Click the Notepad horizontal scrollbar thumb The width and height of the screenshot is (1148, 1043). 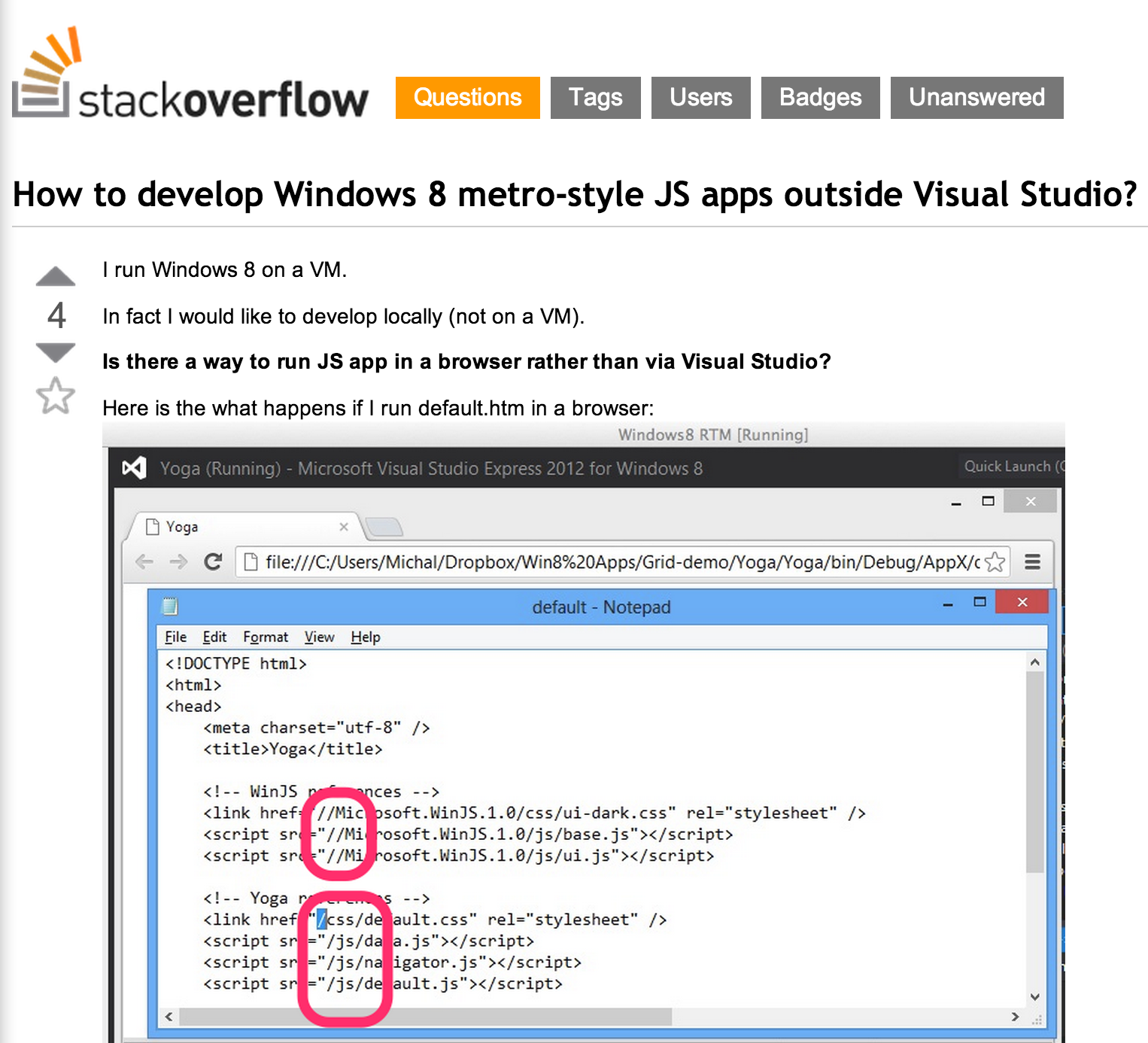(426, 1017)
